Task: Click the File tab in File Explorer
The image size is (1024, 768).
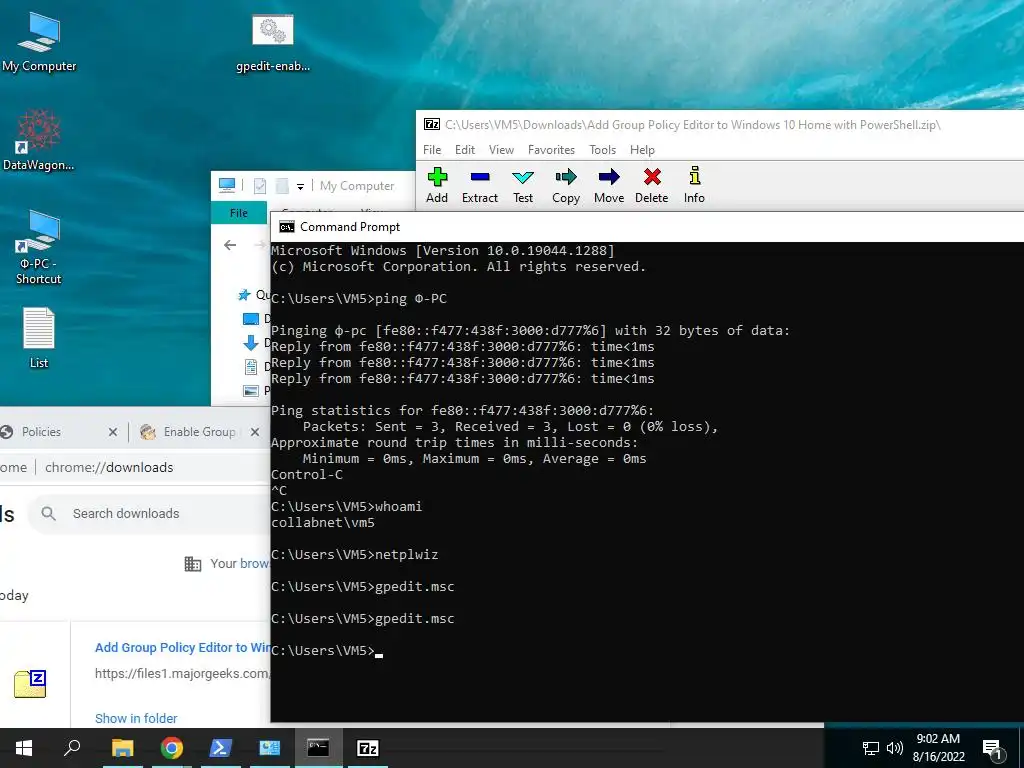Action: 238,213
